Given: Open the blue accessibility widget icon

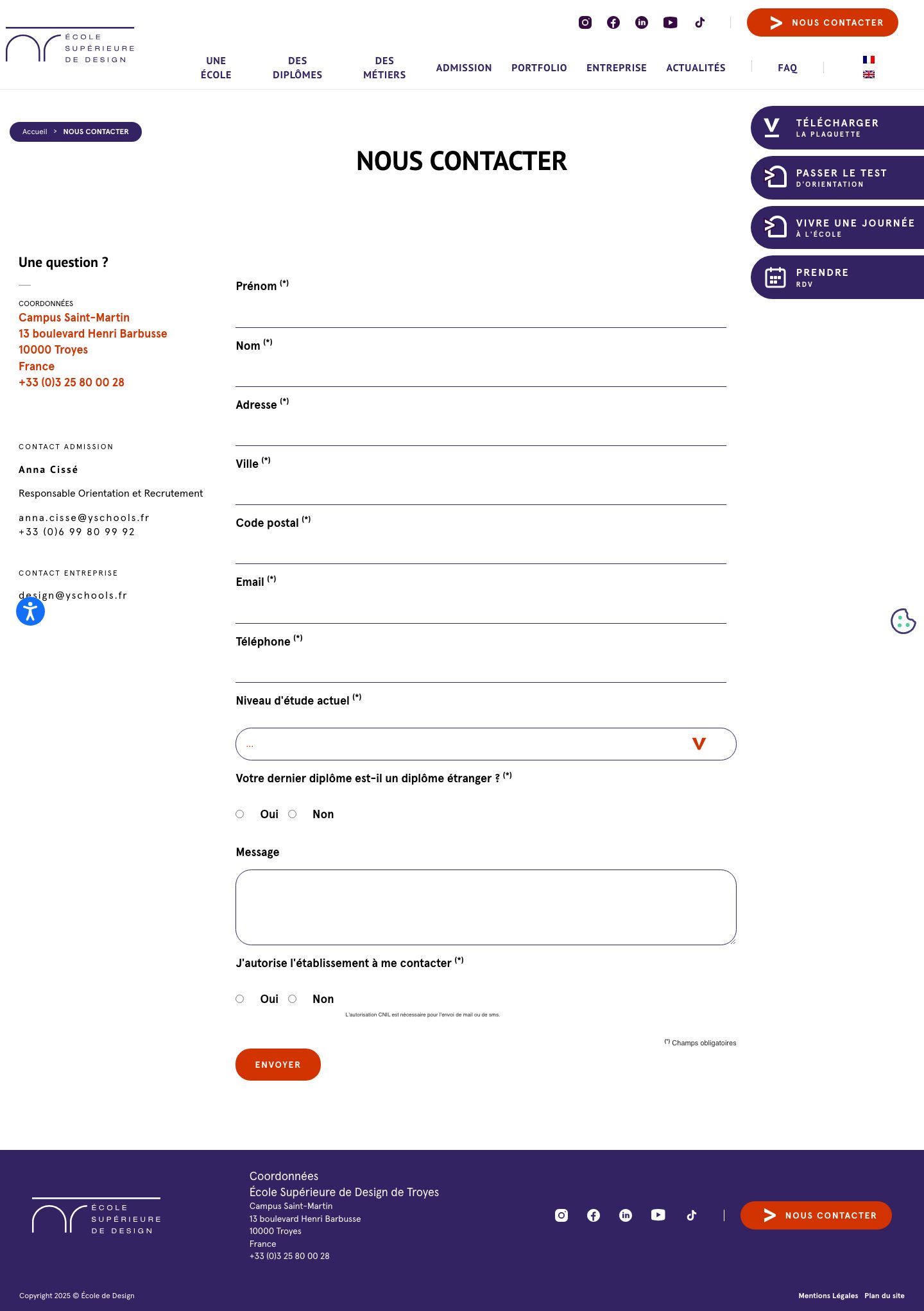Looking at the screenshot, I should 30,611.
